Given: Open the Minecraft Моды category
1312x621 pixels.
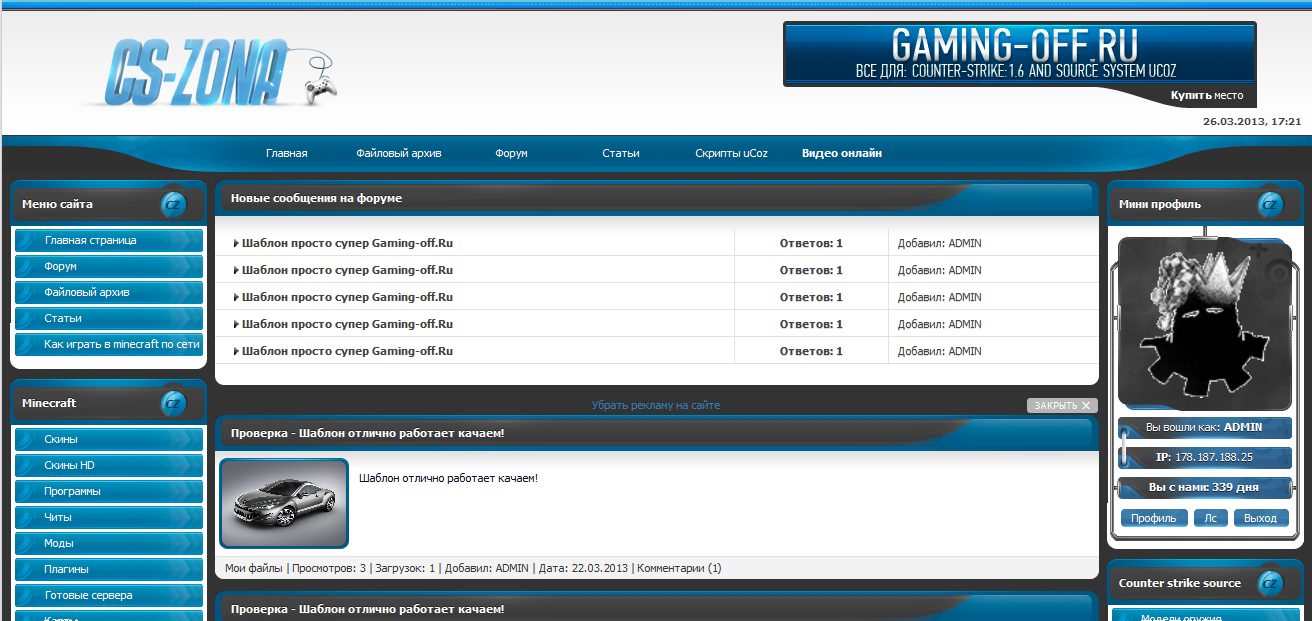Looking at the screenshot, I should click(x=109, y=544).
